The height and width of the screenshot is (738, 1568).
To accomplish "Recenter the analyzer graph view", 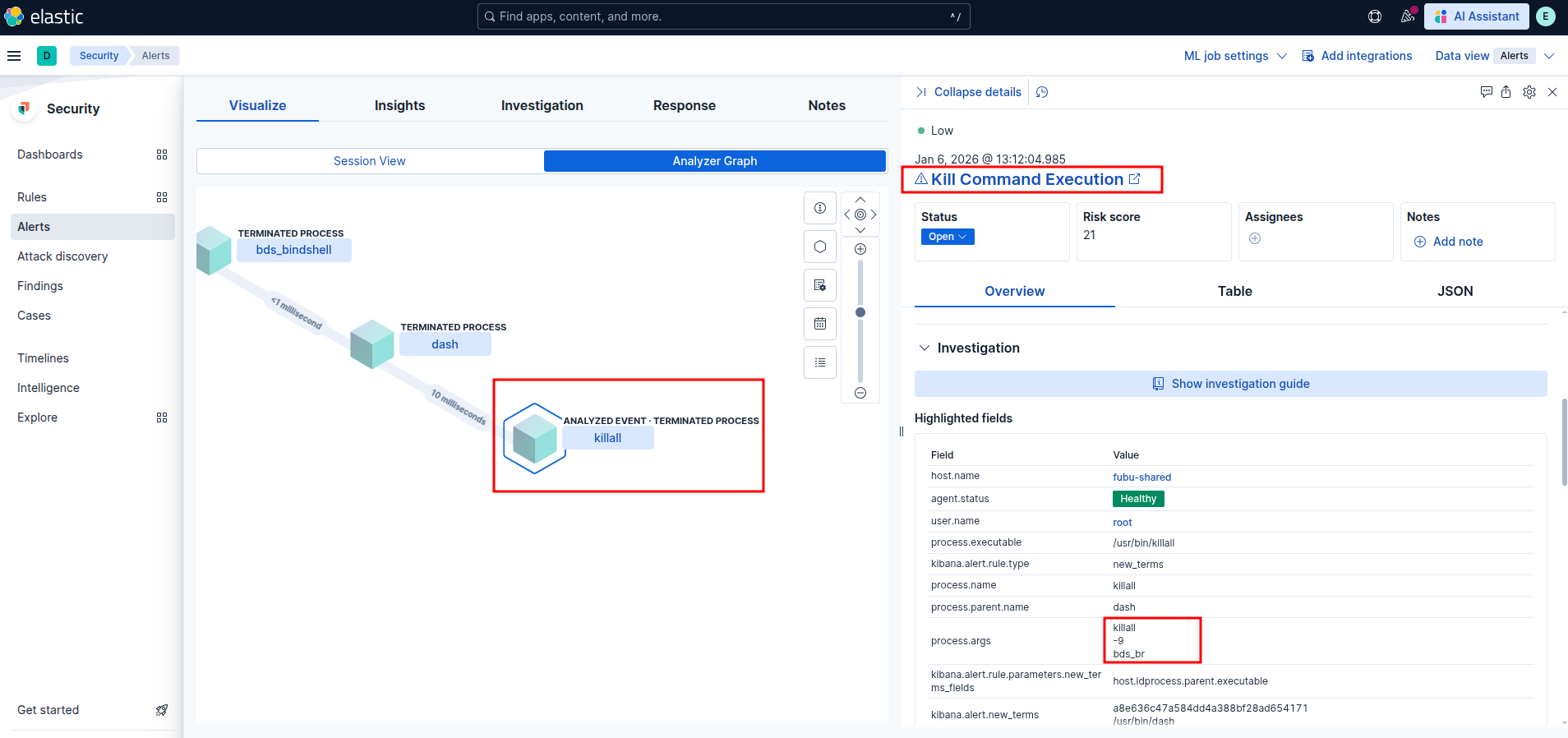I will [x=860, y=214].
